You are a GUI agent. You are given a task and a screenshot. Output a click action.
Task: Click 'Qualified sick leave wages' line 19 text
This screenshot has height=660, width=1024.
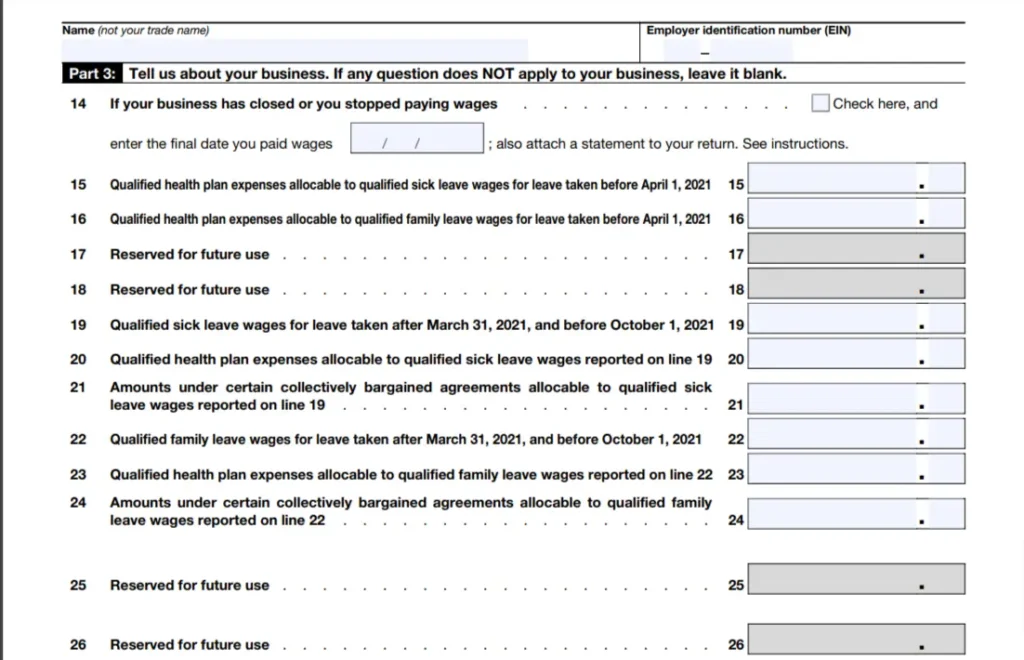pos(412,325)
